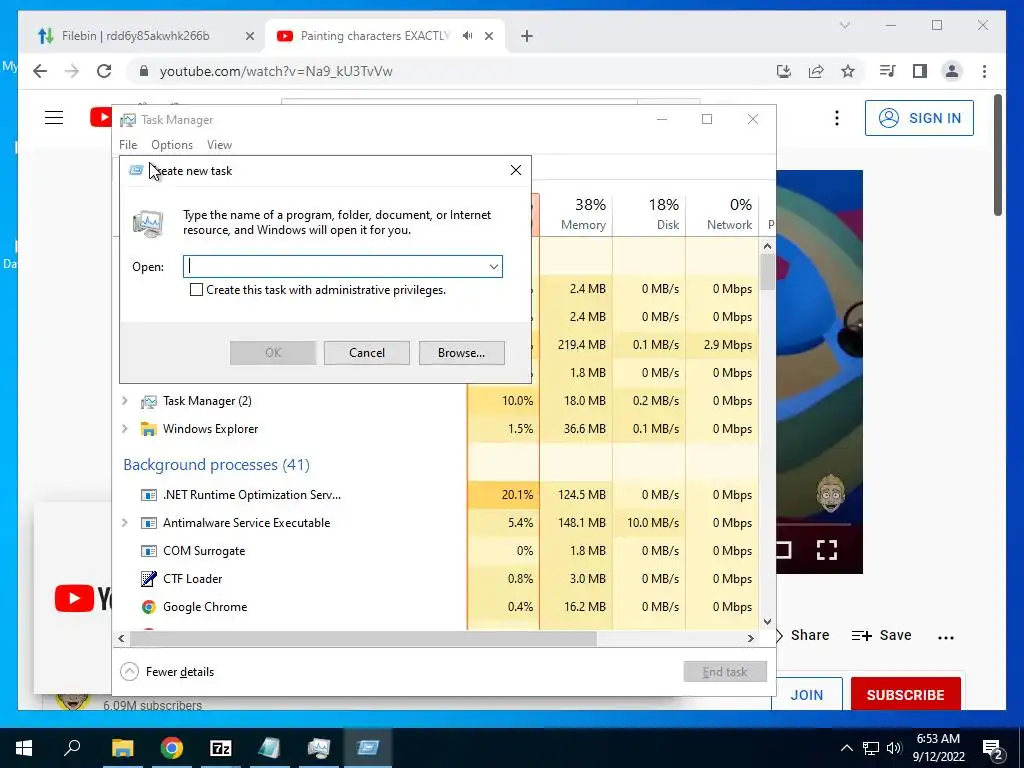Click the red SUBSCRIBE button
The image size is (1024, 768).
tap(905, 694)
